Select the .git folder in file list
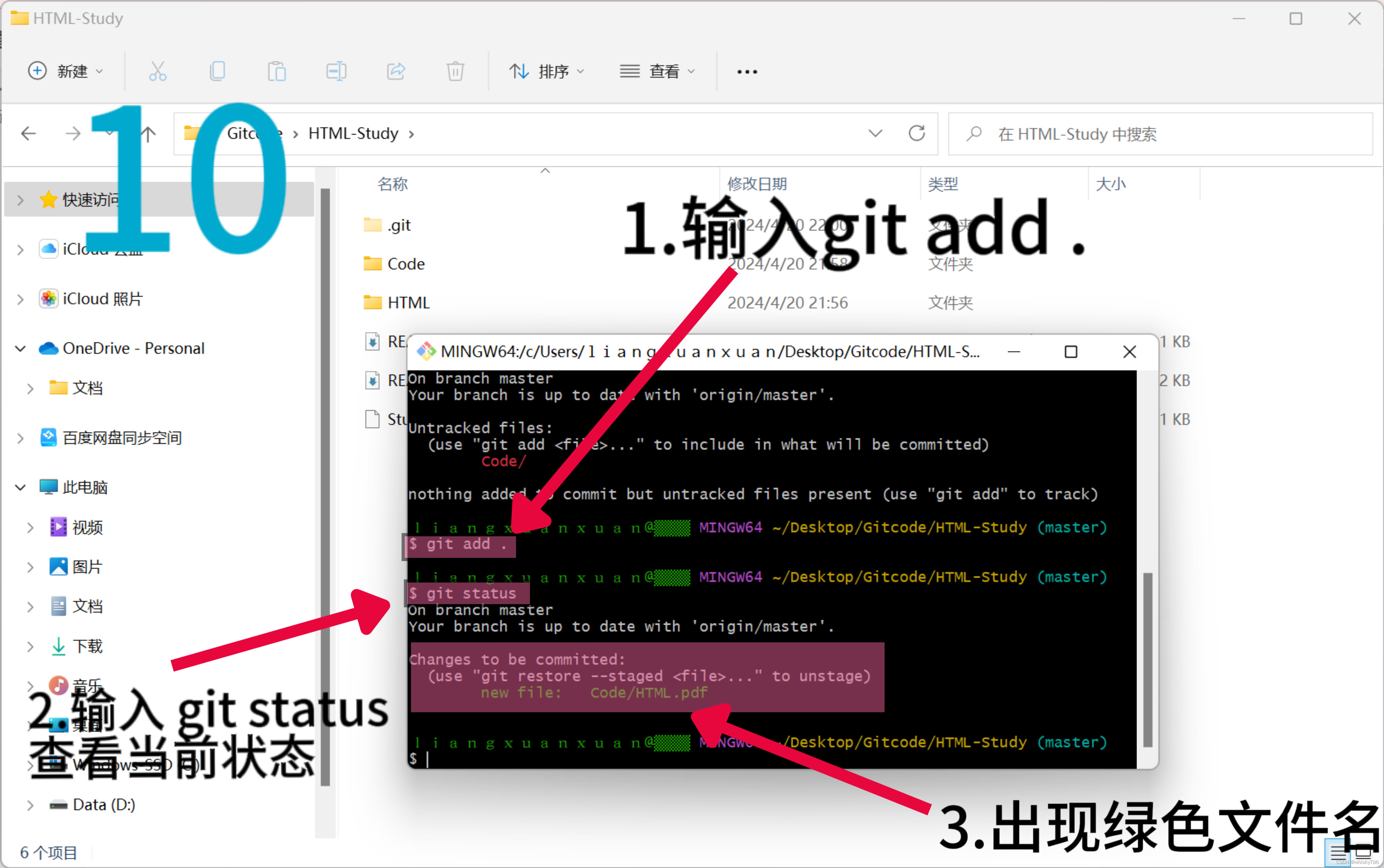 click(399, 225)
